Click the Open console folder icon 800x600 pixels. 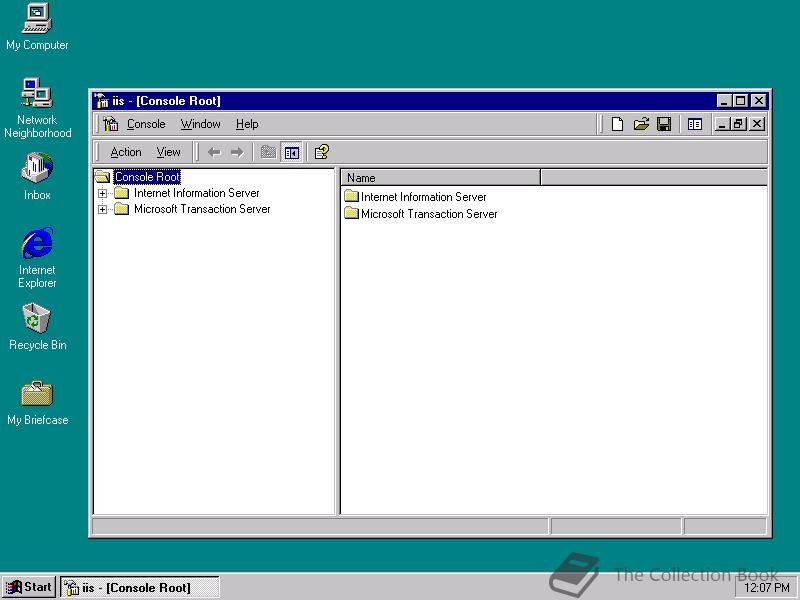click(x=641, y=124)
